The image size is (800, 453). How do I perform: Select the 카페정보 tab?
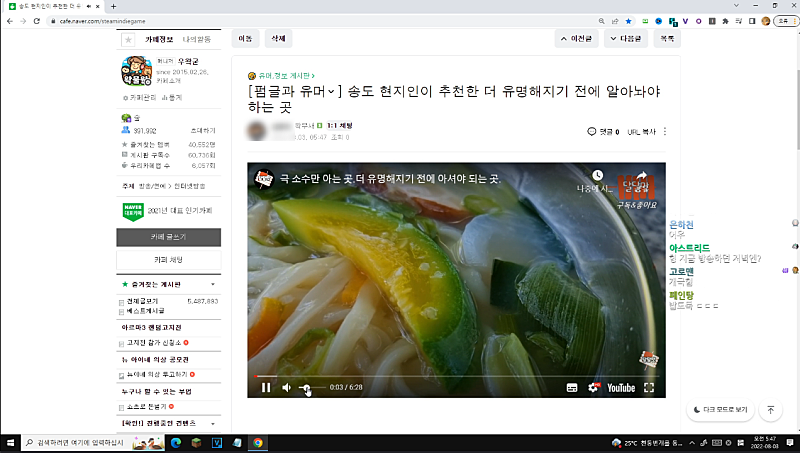coord(159,39)
